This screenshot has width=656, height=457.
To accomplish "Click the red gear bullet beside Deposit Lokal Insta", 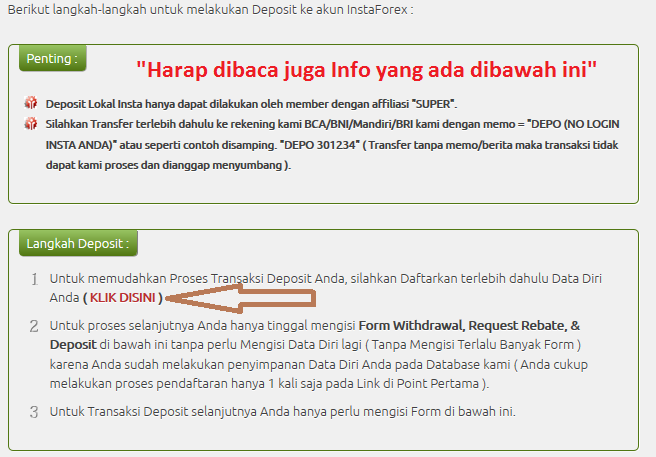I will pos(30,103).
